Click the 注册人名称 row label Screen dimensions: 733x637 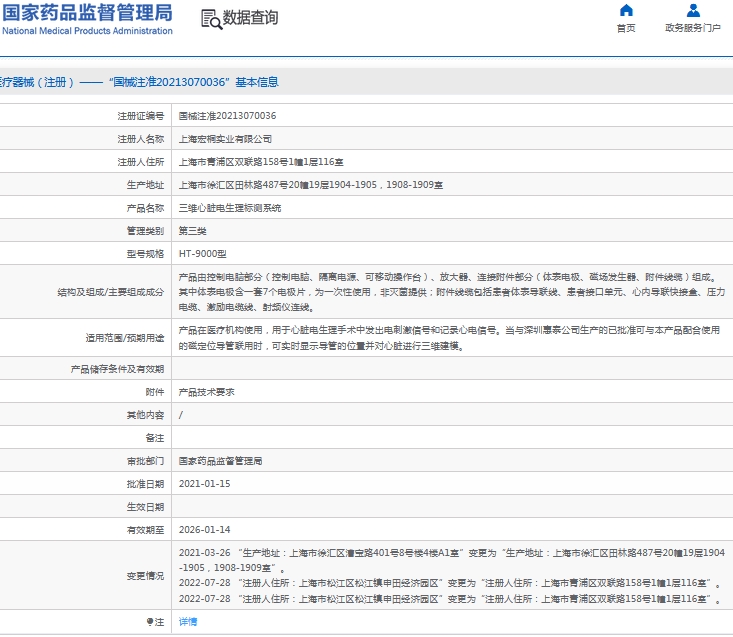click(141, 139)
